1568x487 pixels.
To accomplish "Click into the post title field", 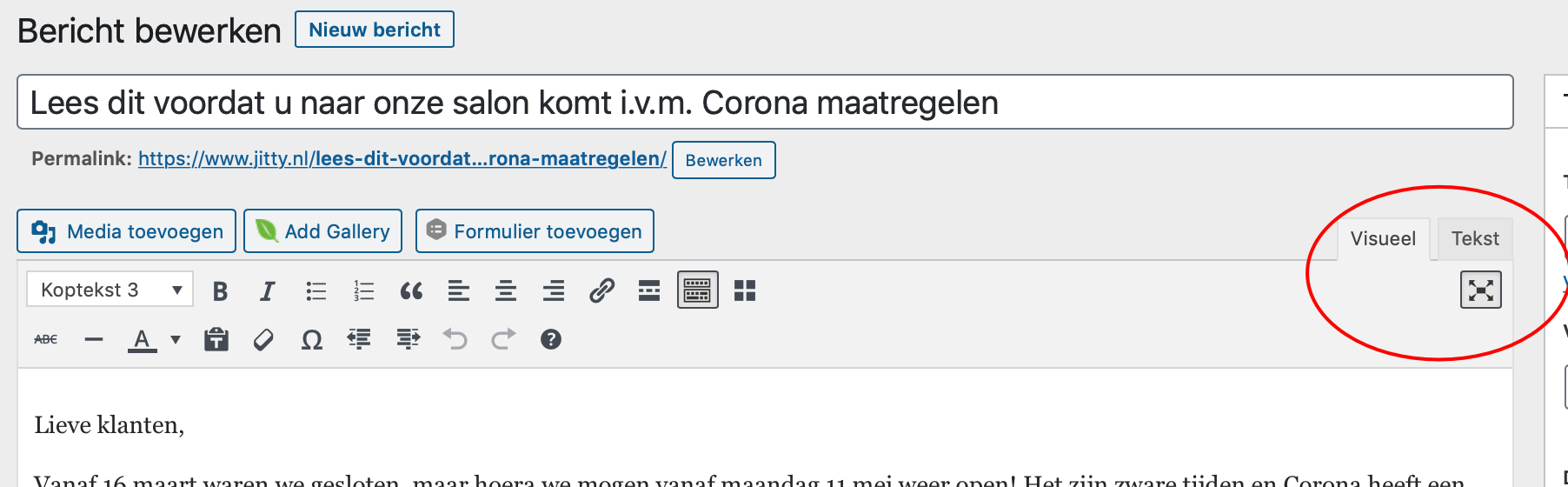I will click(x=765, y=103).
